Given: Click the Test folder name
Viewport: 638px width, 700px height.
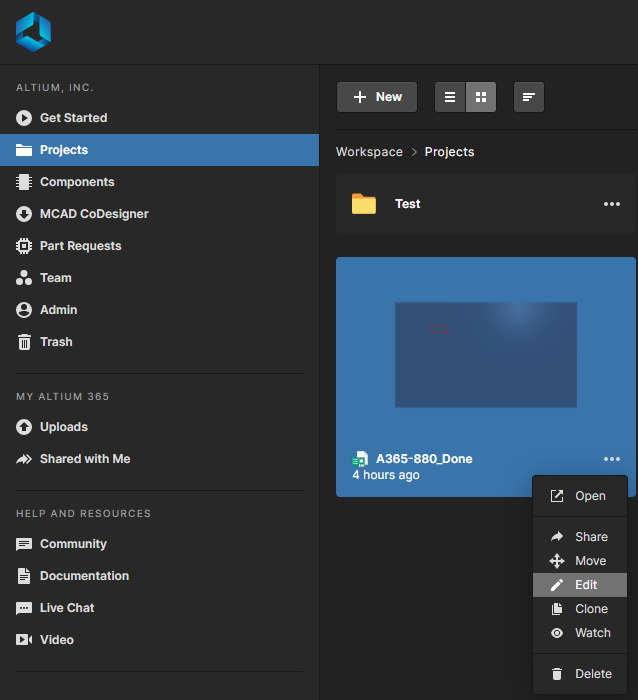Looking at the screenshot, I should click(x=408, y=204).
